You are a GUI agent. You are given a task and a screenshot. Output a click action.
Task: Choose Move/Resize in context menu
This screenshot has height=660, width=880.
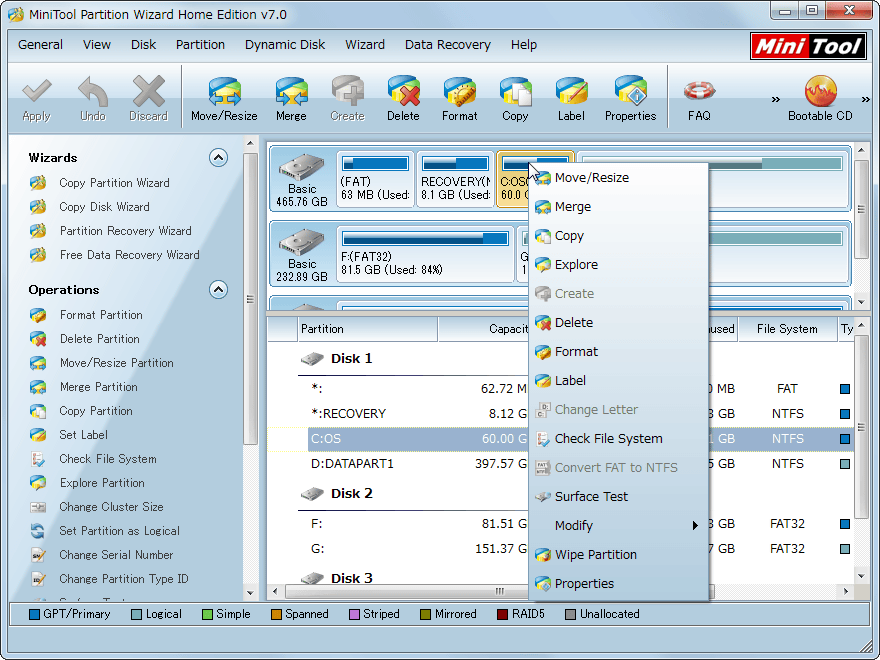click(x=618, y=178)
